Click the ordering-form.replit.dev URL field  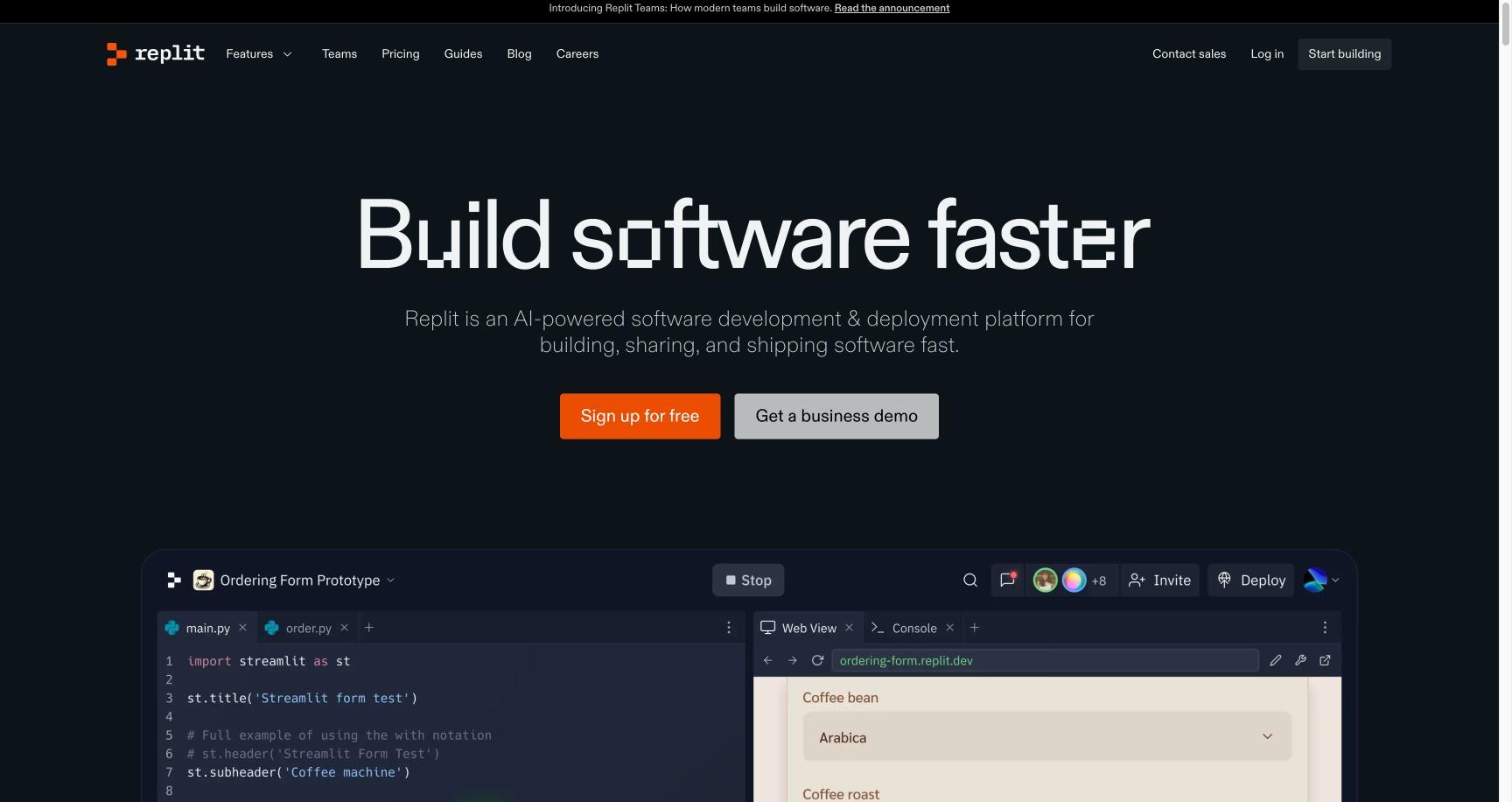[1045, 660]
